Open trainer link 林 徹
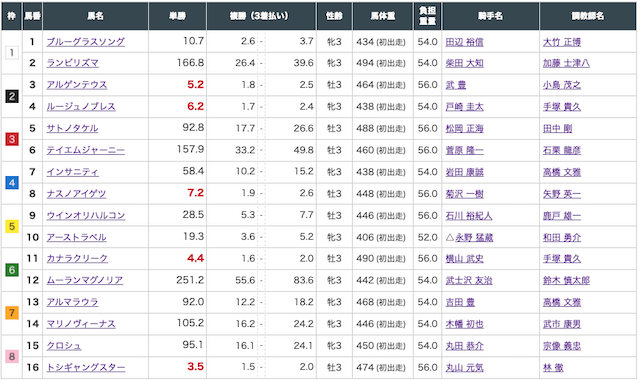640x382 pixels. click(553, 368)
